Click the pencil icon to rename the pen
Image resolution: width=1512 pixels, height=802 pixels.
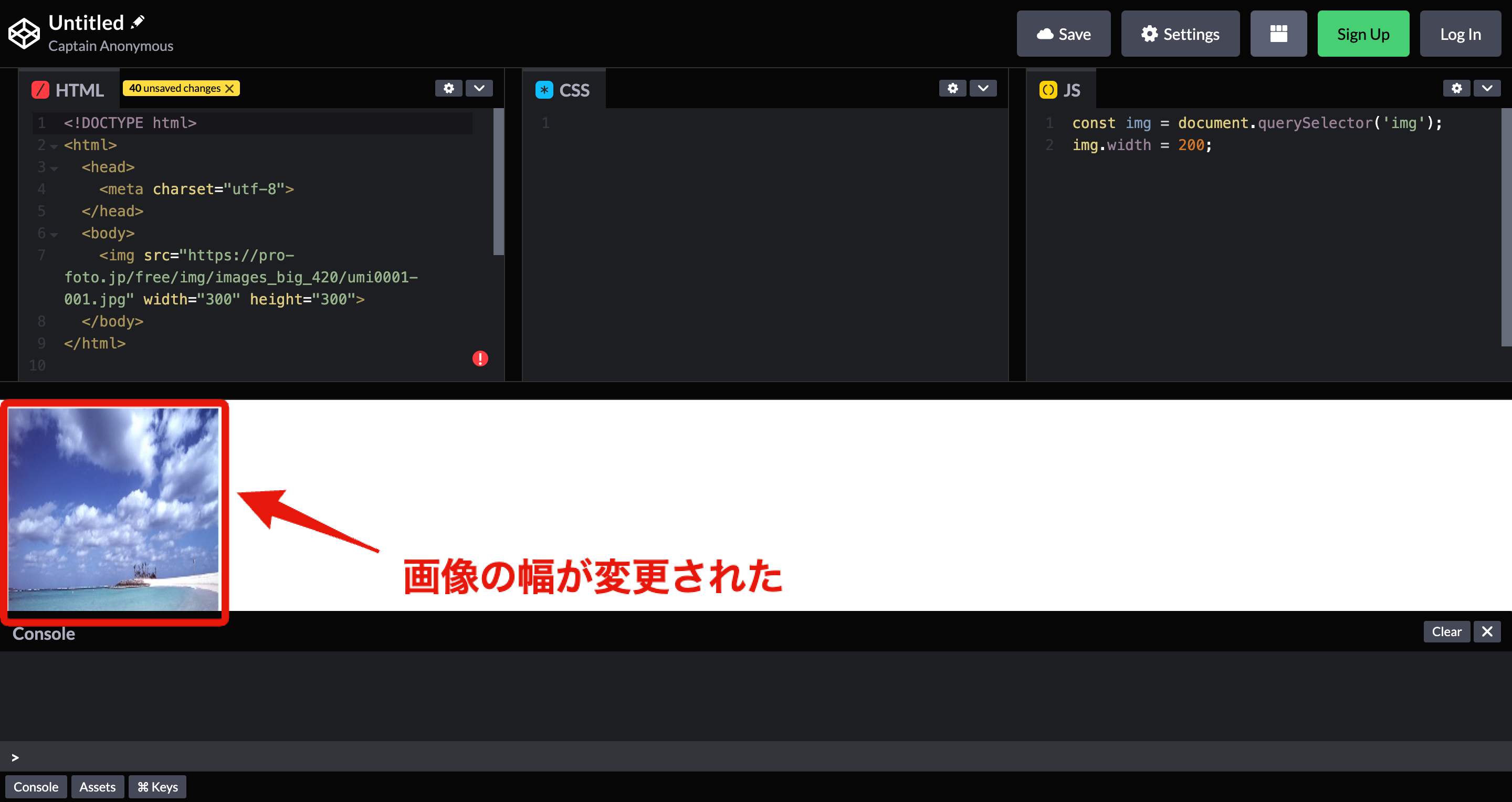(138, 21)
